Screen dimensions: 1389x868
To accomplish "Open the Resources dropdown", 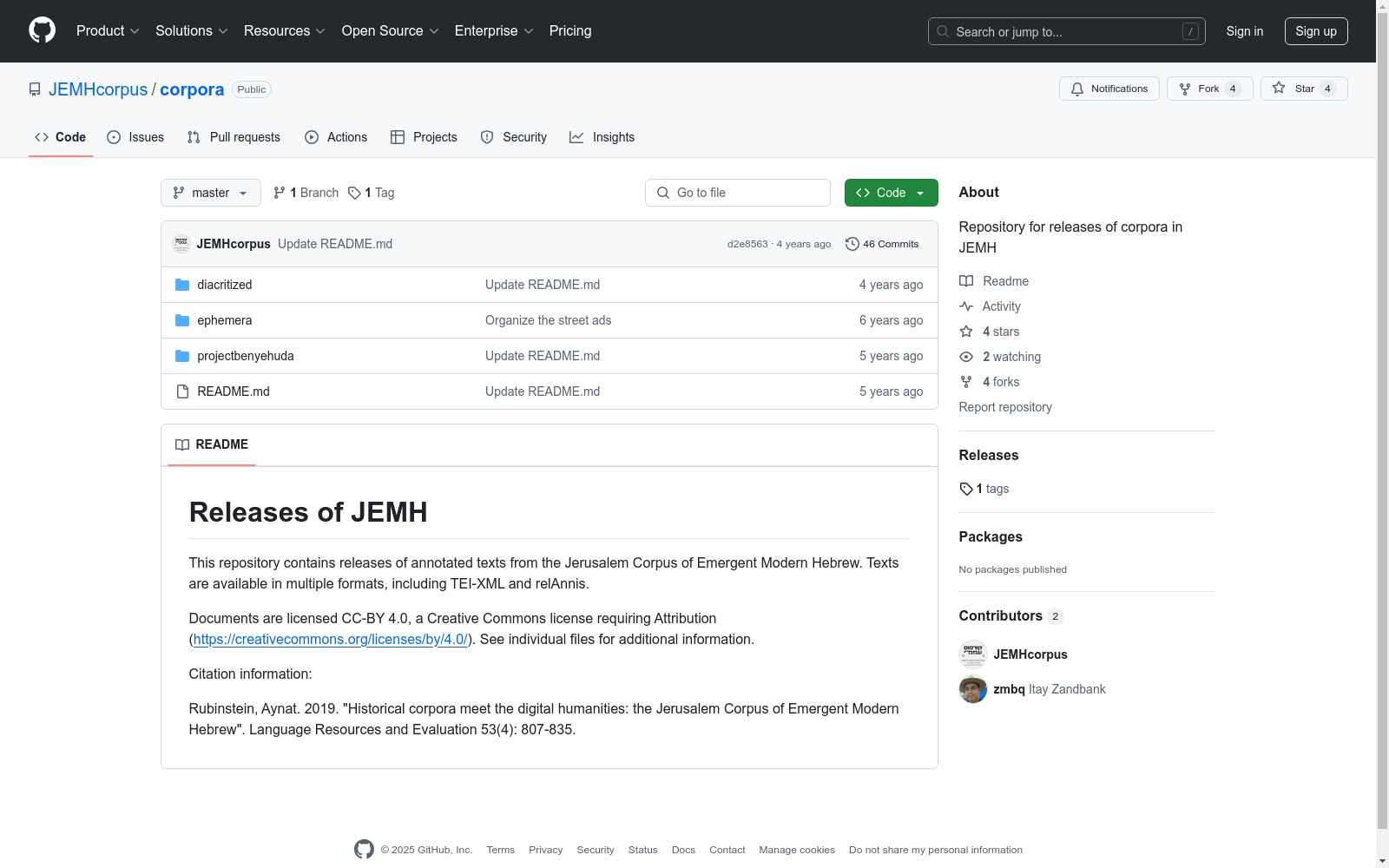I will (x=284, y=30).
